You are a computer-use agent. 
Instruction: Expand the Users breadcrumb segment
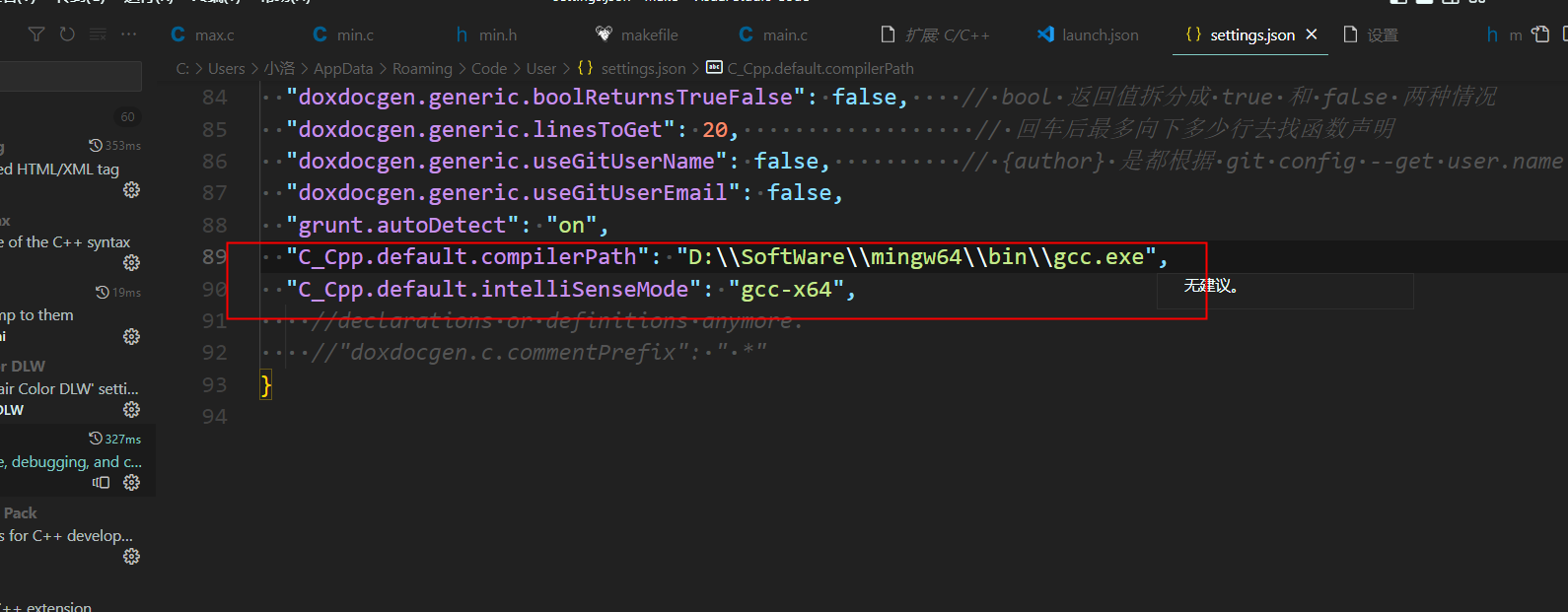226,68
